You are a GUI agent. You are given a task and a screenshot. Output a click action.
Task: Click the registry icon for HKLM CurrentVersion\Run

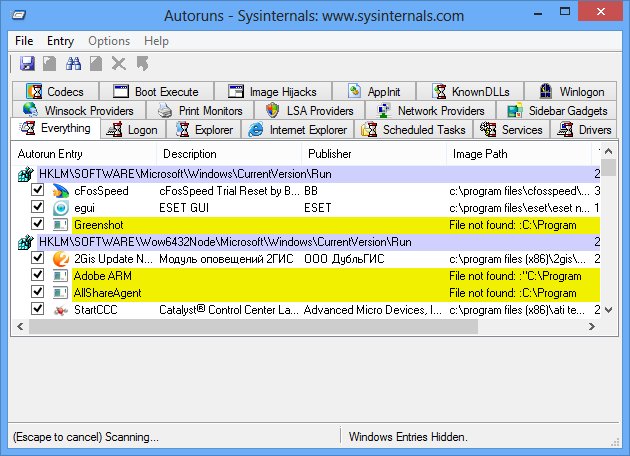tap(26, 174)
